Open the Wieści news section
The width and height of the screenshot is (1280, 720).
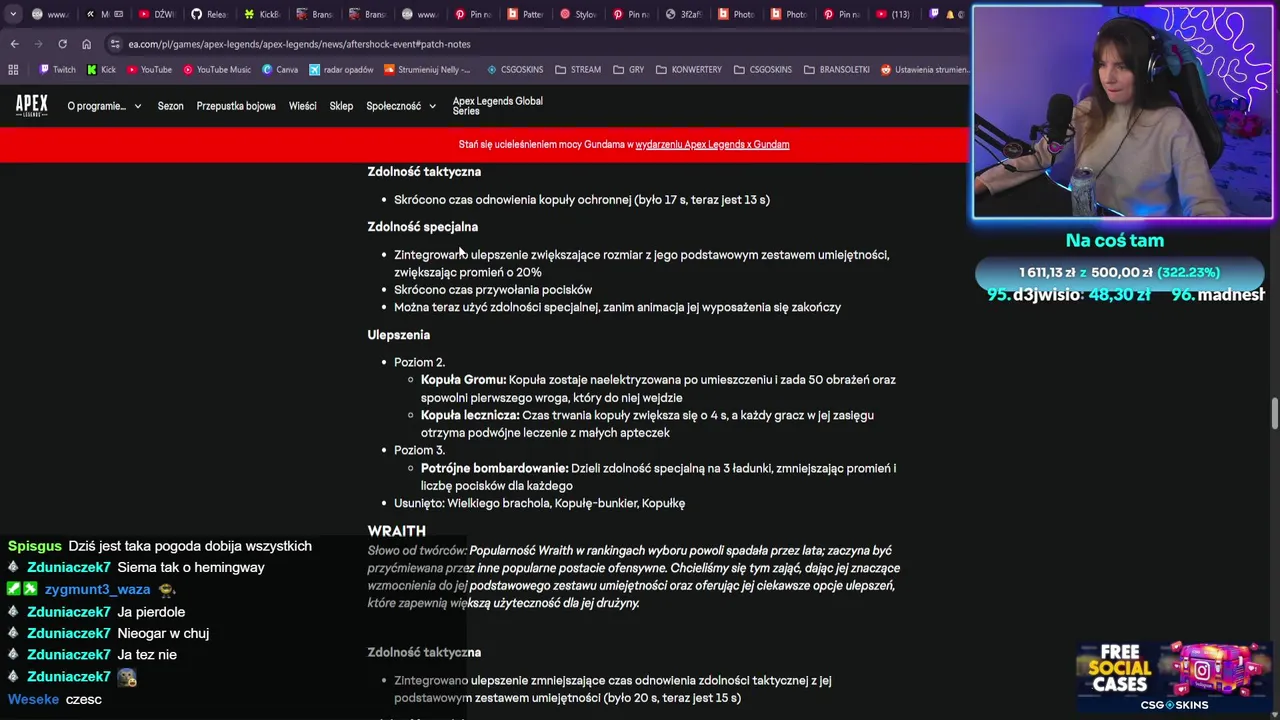point(302,106)
